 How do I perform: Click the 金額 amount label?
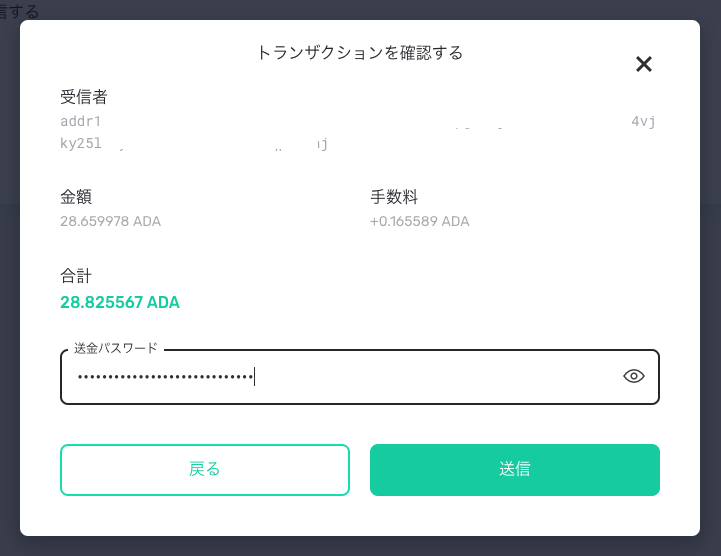point(76,197)
